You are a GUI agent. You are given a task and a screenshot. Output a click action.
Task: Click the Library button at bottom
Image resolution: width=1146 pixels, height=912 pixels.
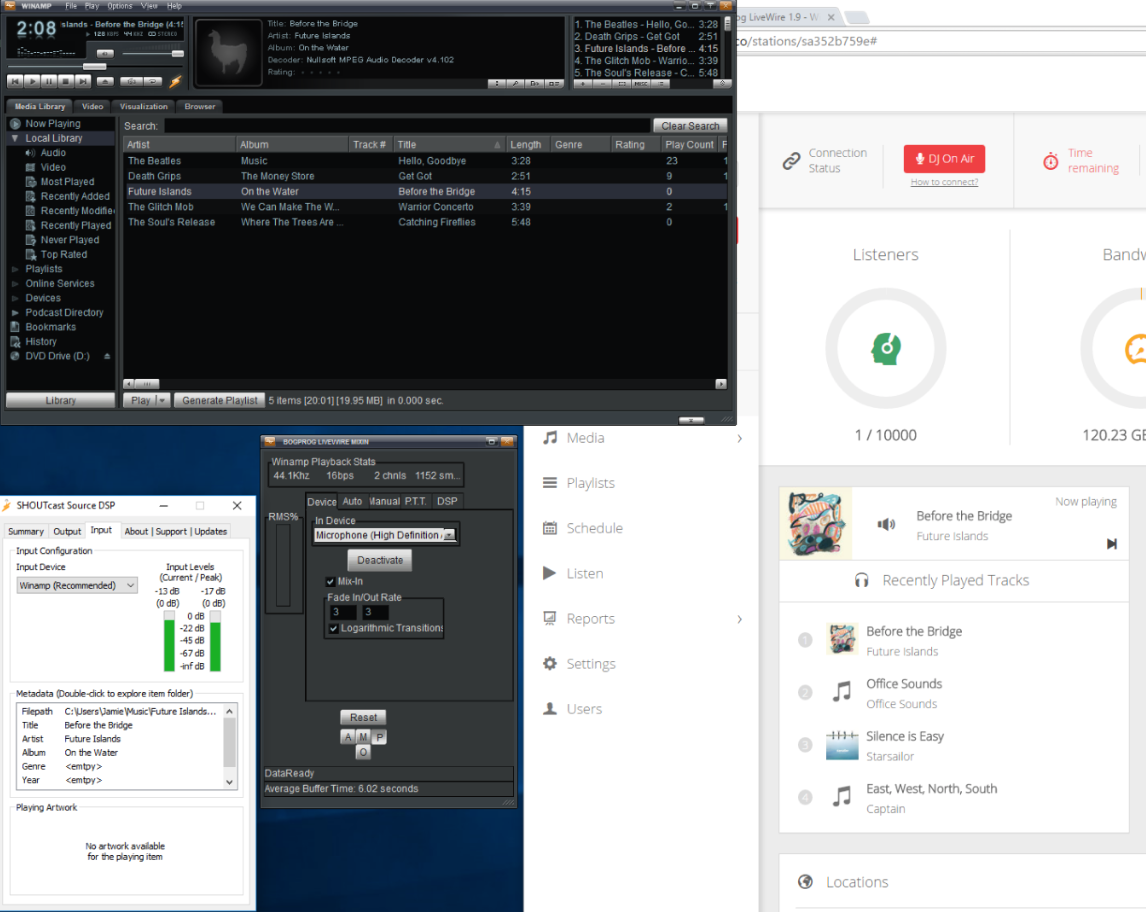point(61,400)
